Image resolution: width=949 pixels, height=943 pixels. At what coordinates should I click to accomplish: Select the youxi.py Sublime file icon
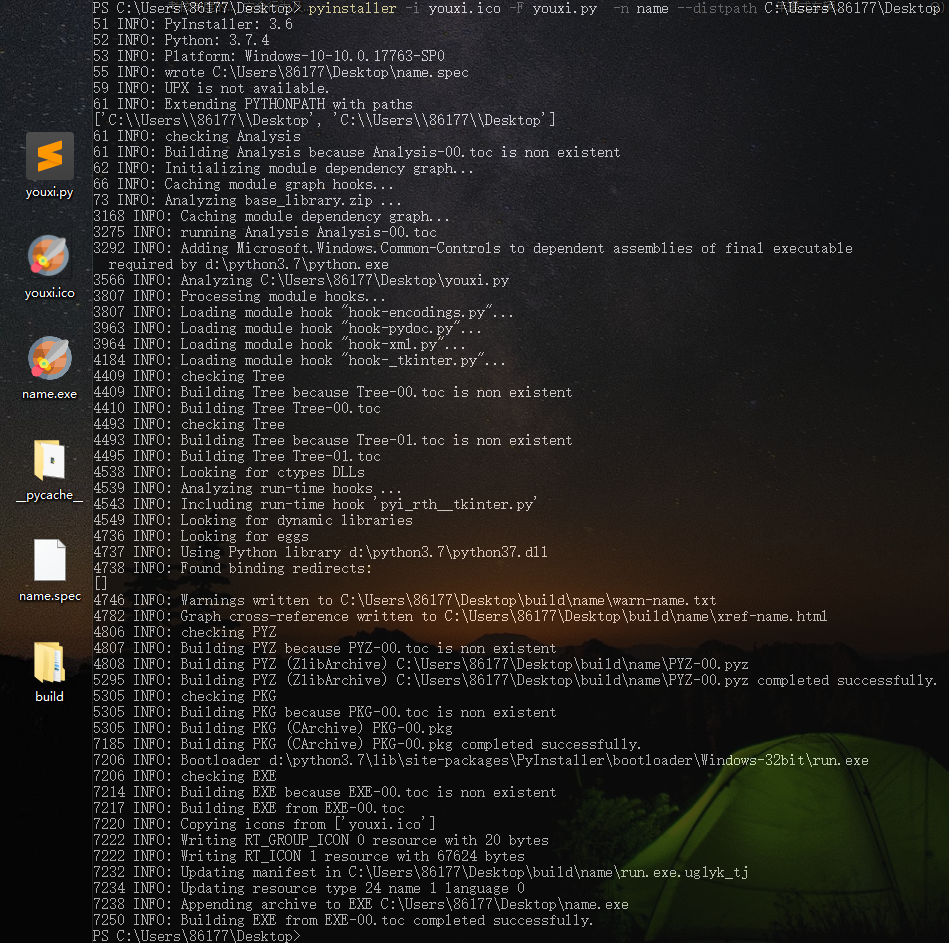[50, 156]
